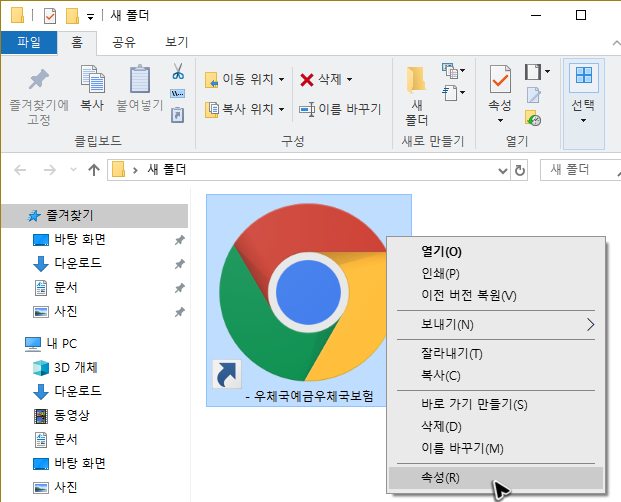
Task: Create a New folder (새 폴더) from ribbon
Action: click(416, 96)
